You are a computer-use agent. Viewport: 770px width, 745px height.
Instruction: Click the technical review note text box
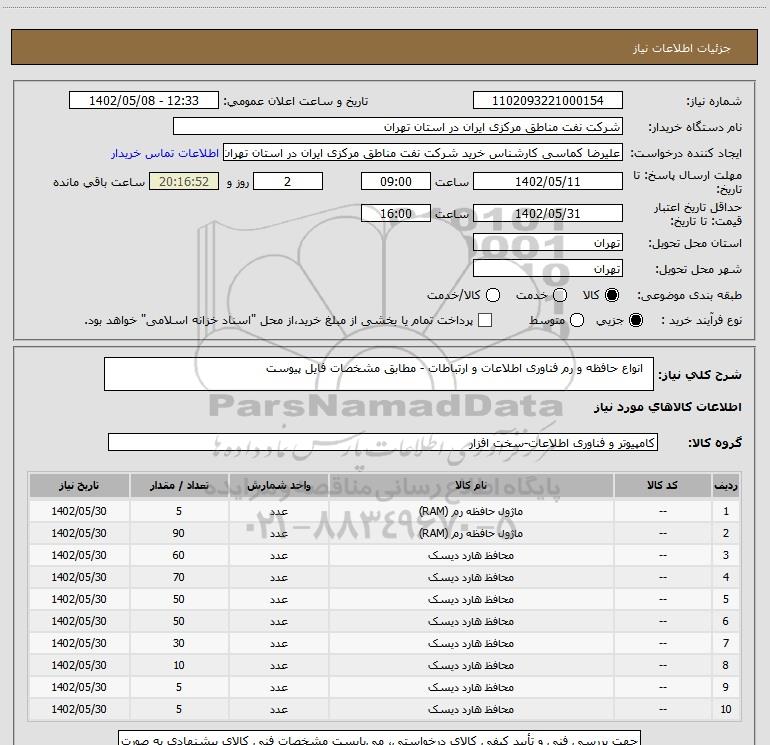click(x=380, y=738)
